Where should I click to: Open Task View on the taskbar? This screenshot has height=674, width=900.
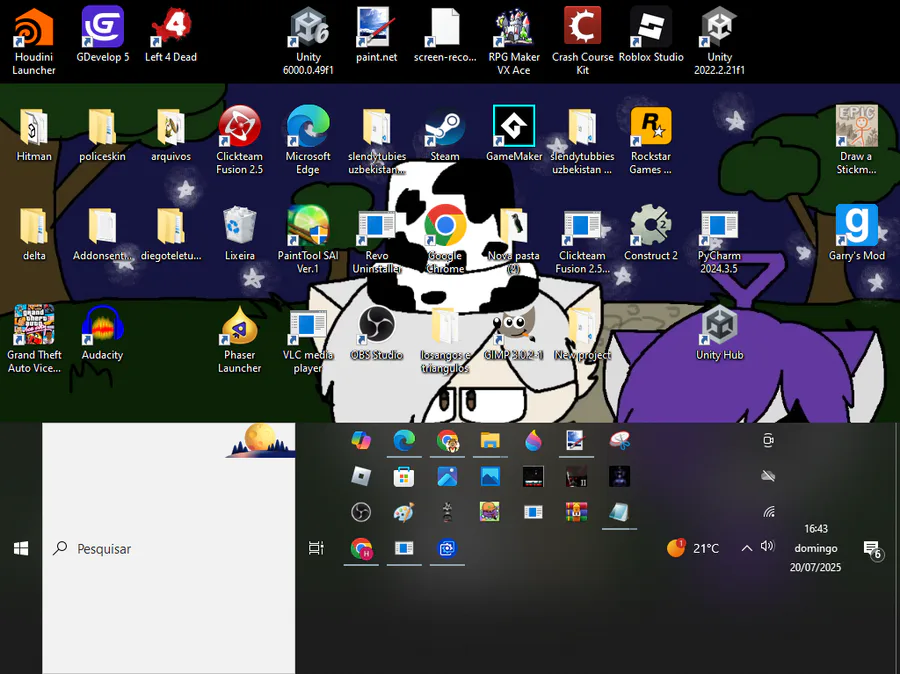tap(316, 548)
